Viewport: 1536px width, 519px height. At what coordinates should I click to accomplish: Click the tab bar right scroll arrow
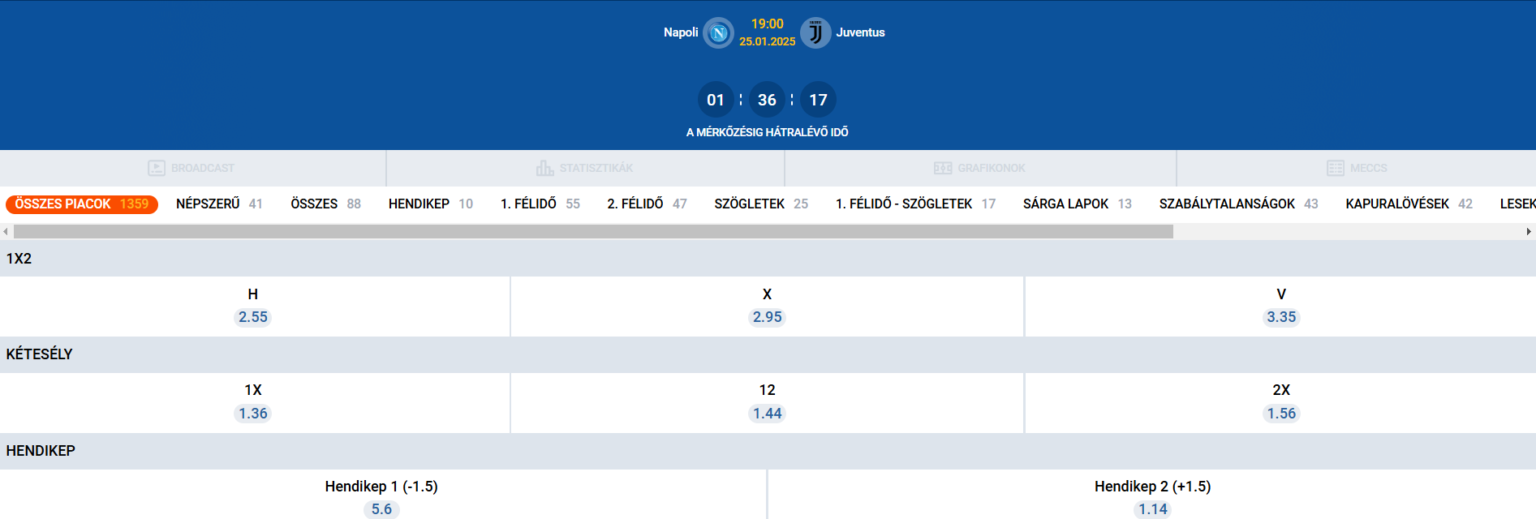click(1529, 231)
